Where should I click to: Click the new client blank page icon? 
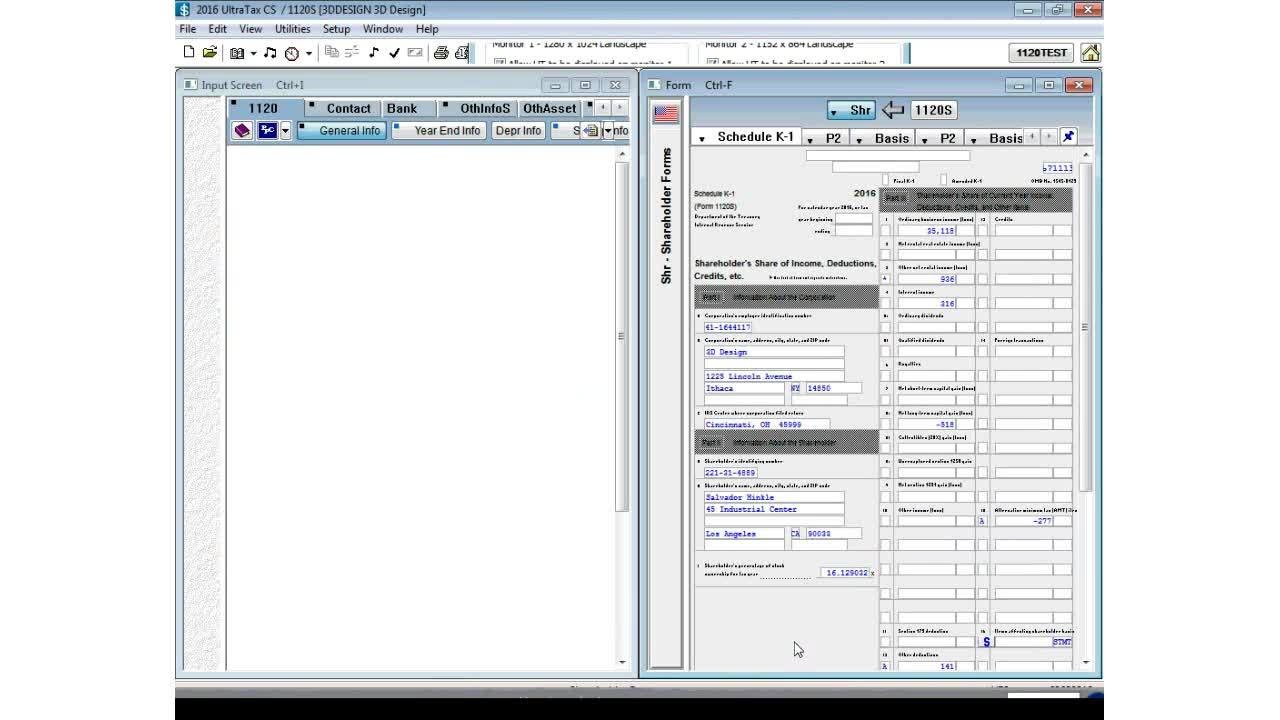189,53
